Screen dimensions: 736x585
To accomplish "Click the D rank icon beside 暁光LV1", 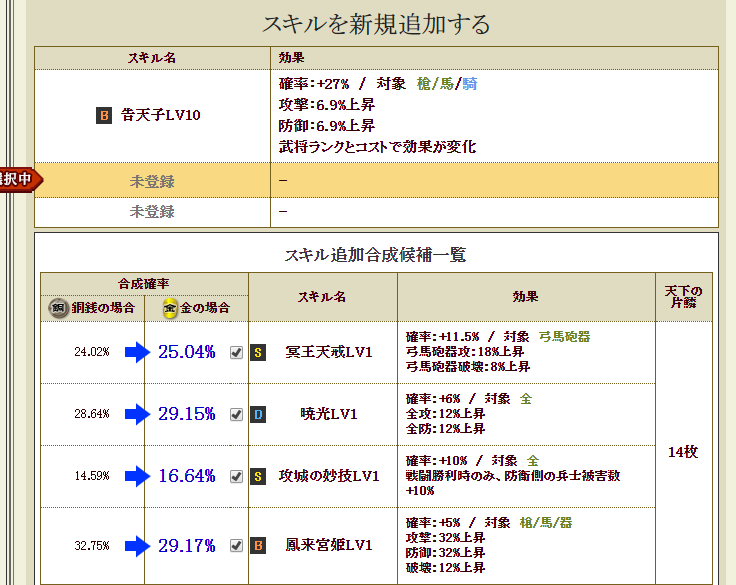I will pyautogui.click(x=258, y=414).
